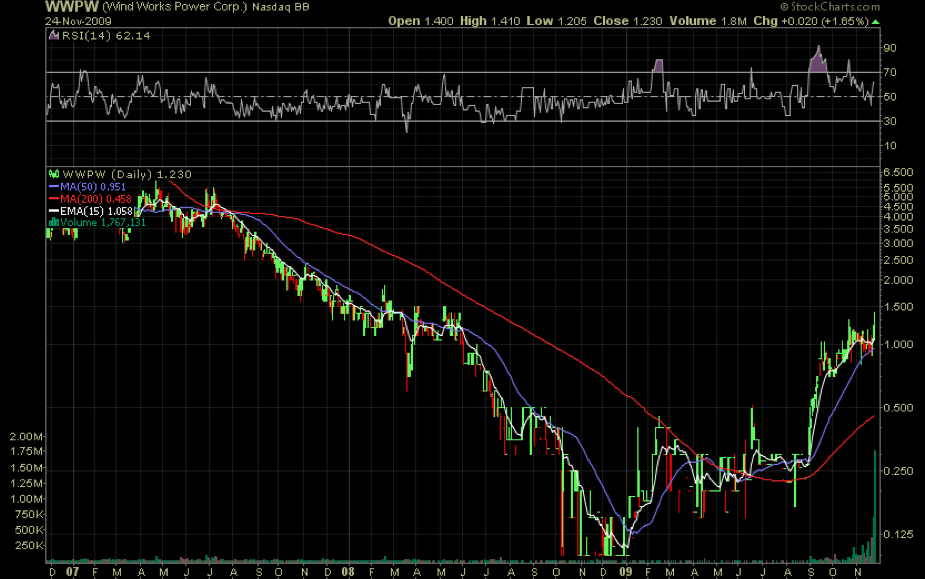Click the RSI axis label 90
Viewport: 925px width, 579px height.
click(890, 48)
